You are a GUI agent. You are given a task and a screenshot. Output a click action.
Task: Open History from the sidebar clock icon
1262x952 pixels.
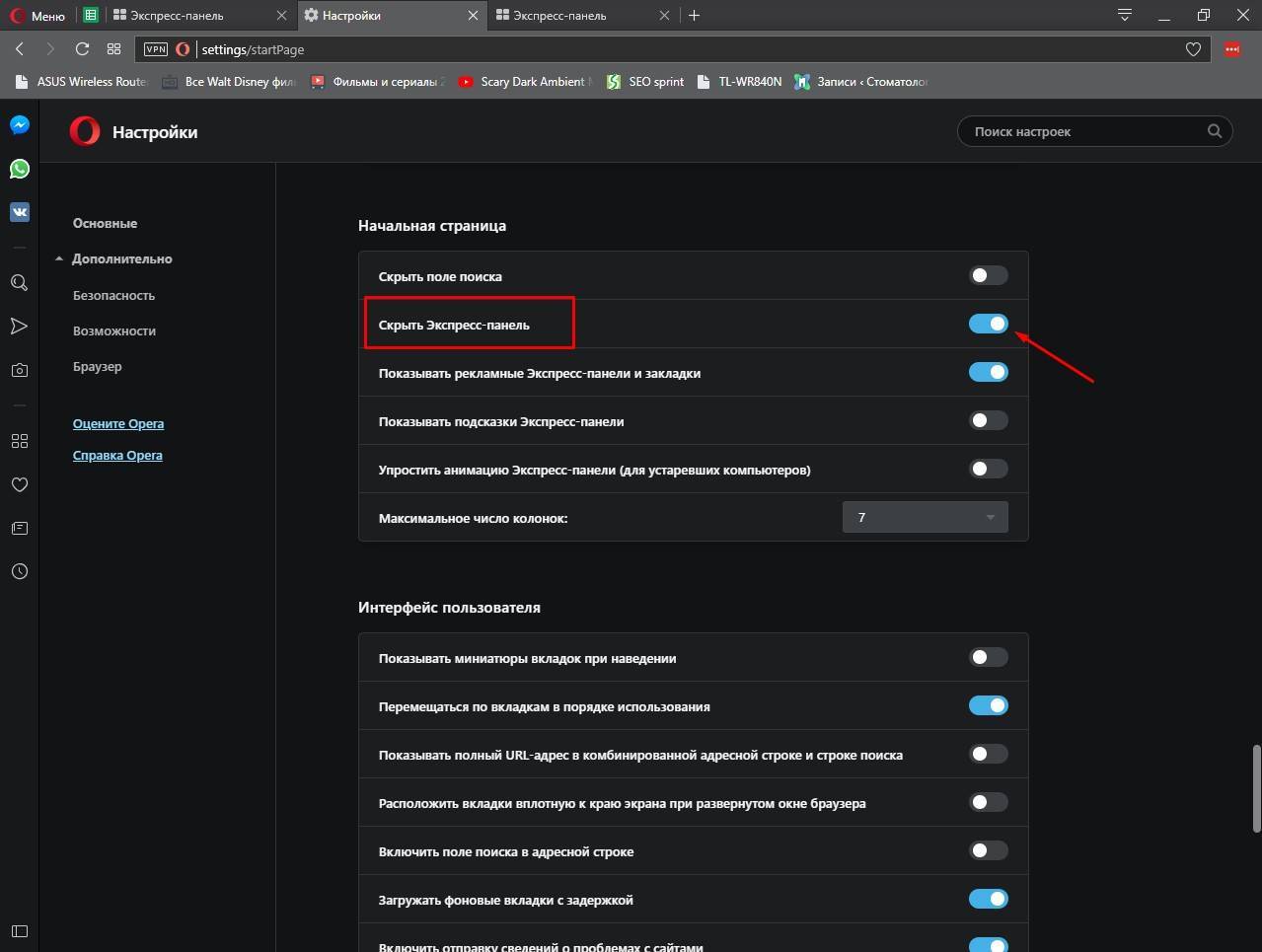20,571
